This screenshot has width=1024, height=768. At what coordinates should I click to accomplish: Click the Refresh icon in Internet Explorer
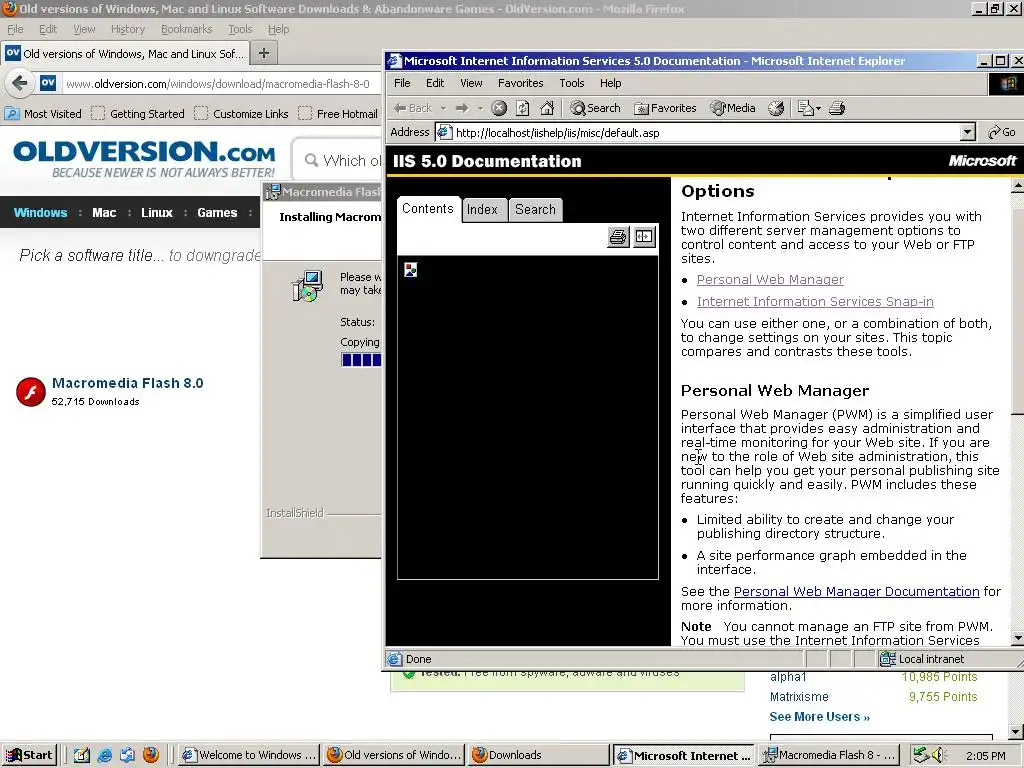522,108
